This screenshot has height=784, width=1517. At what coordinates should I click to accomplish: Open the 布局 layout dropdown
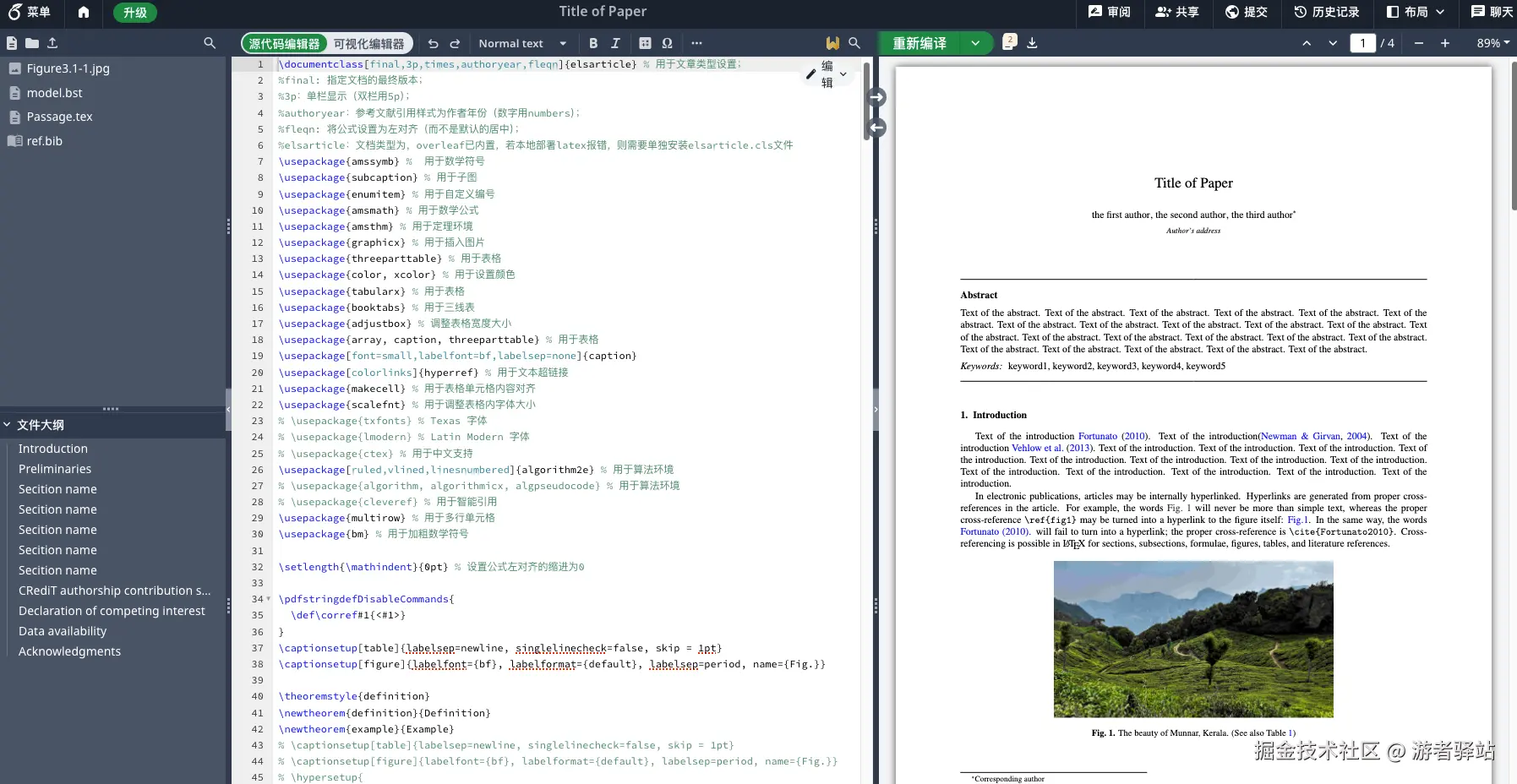(x=1416, y=12)
